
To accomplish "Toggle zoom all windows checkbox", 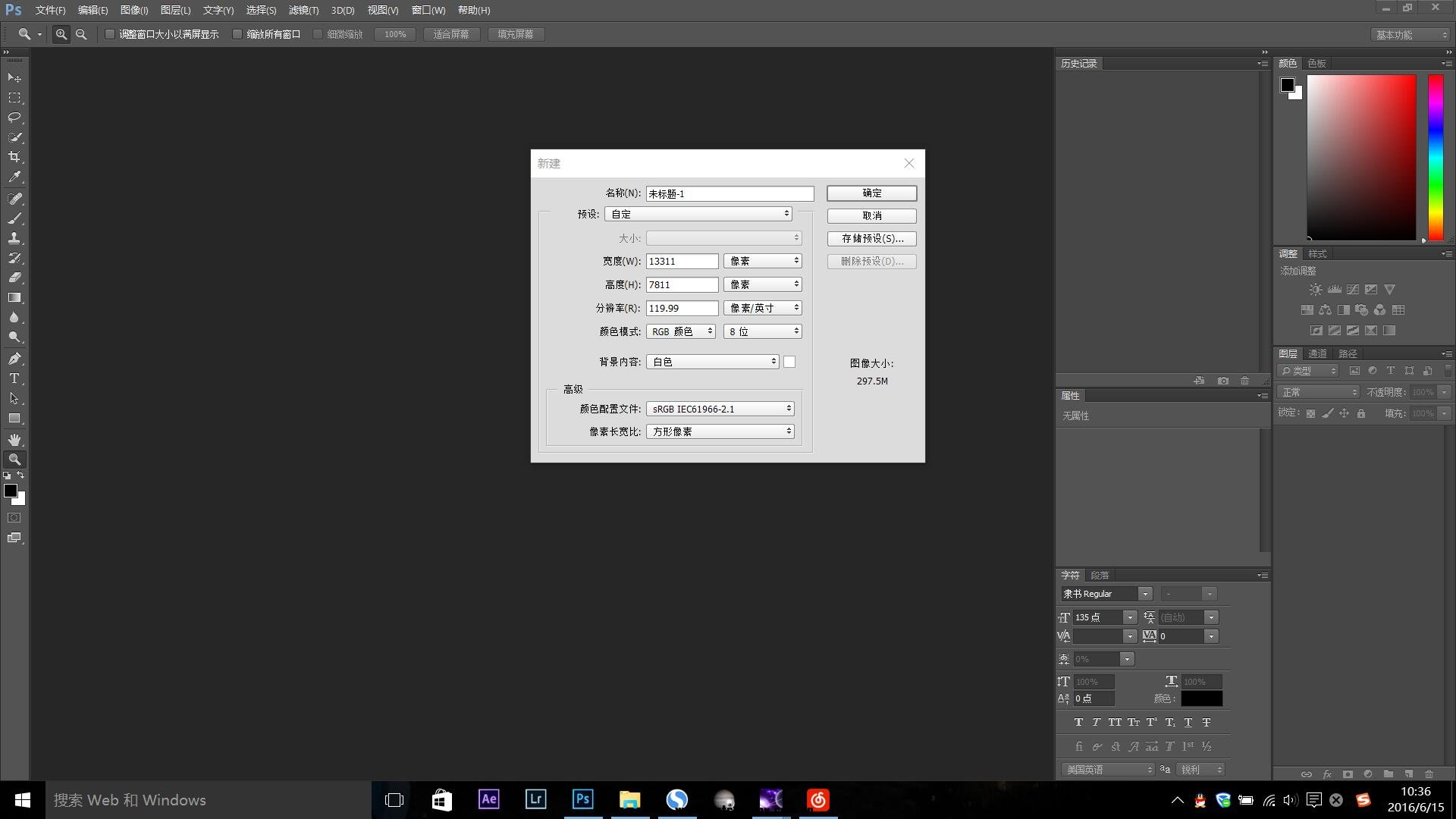I will click(x=237, y=34).
